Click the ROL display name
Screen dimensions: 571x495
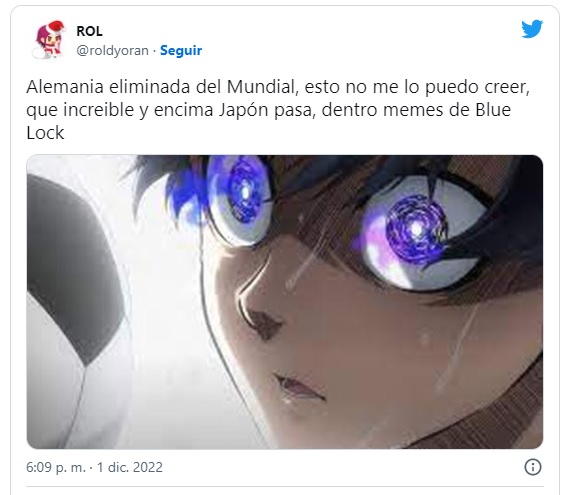tap(89, 31)
